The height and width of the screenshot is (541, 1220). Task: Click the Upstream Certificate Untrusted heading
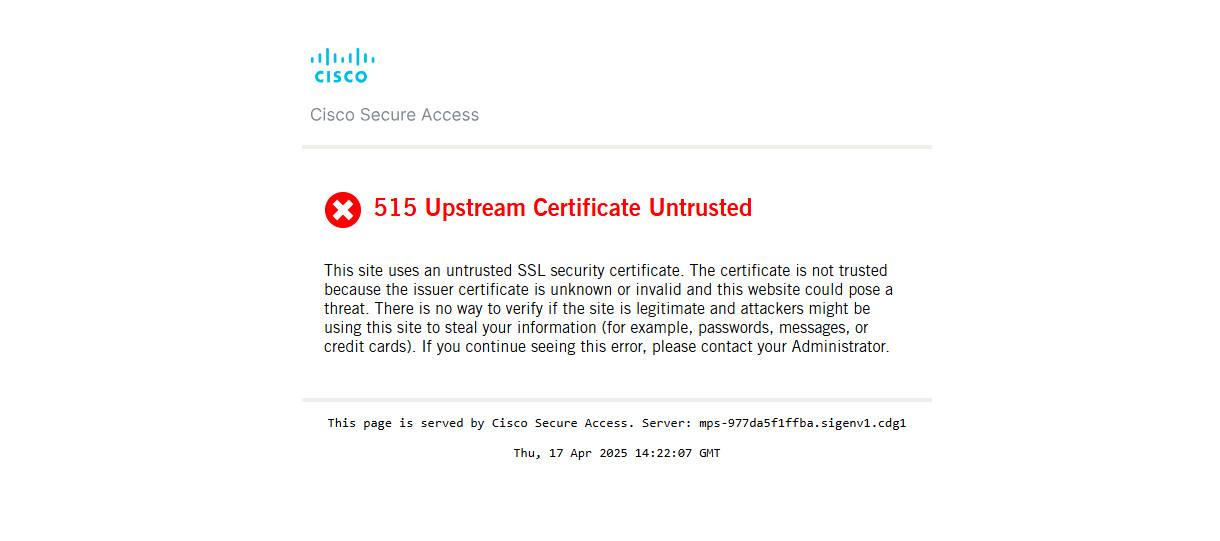pos(588,208)
